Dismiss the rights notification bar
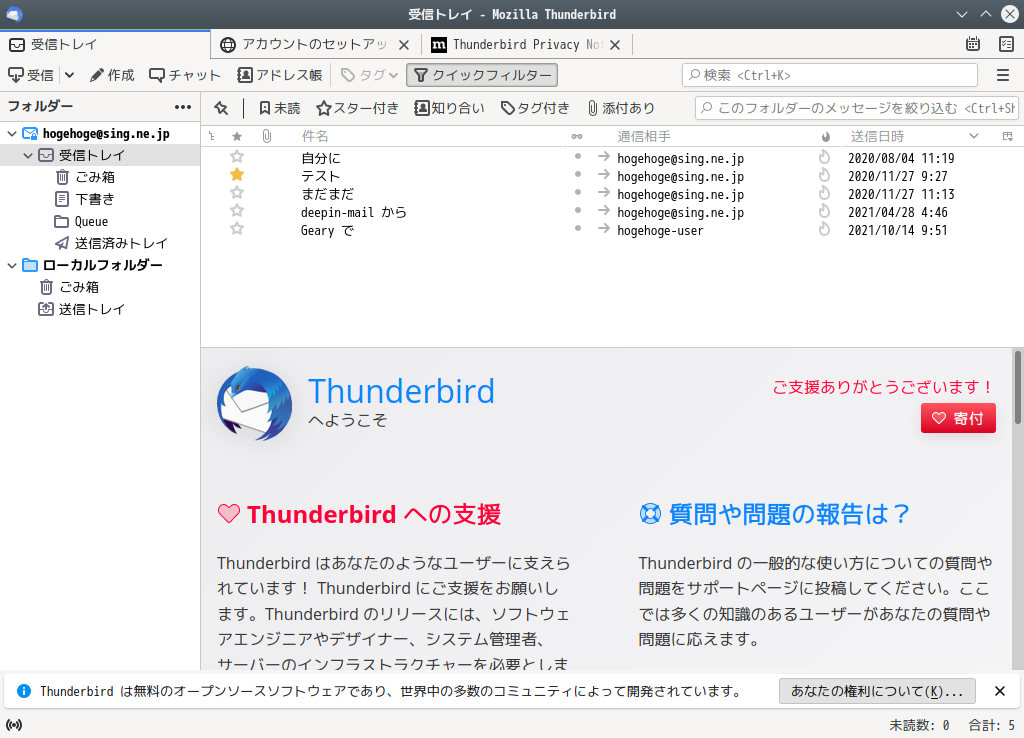The height and width of the screenshot is (738, 1024). point(999,691)
